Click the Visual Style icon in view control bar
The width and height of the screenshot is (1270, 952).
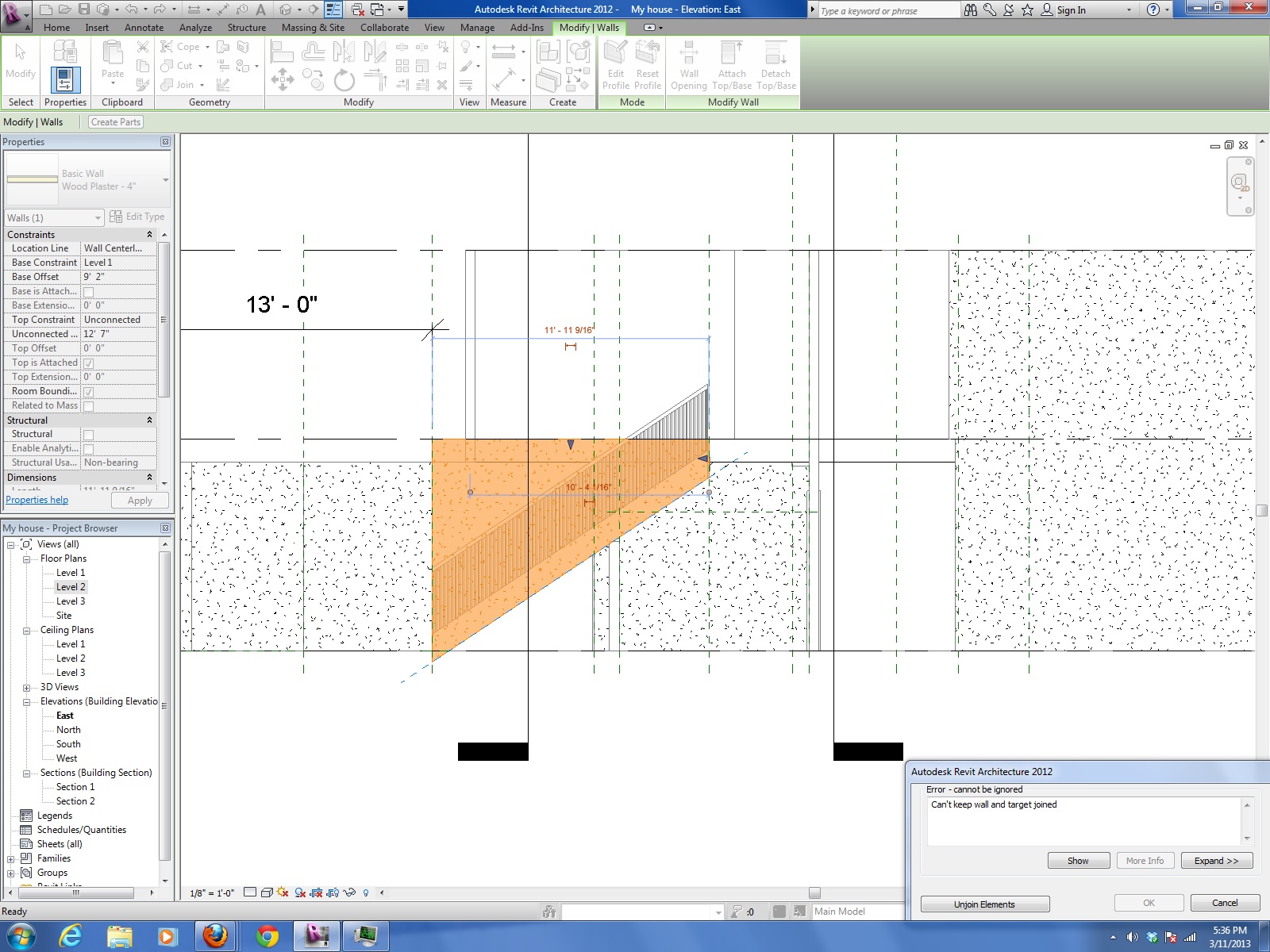[267, 892]
